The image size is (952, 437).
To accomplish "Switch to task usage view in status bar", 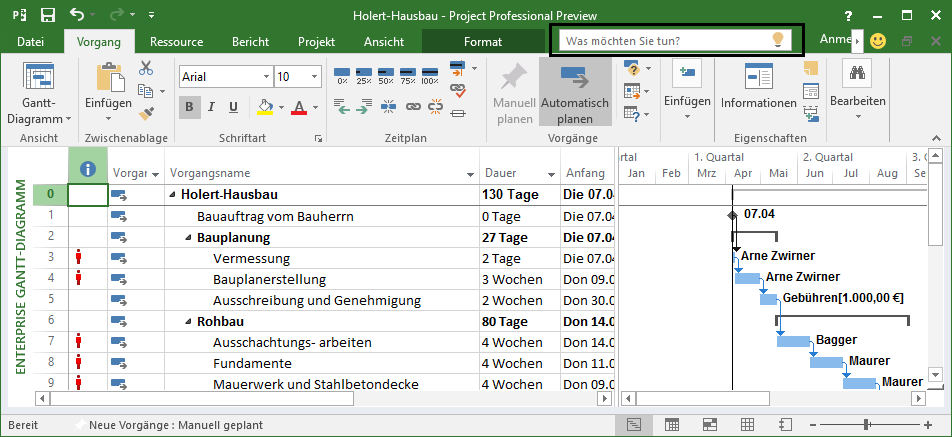I will (x=672, y=425).
